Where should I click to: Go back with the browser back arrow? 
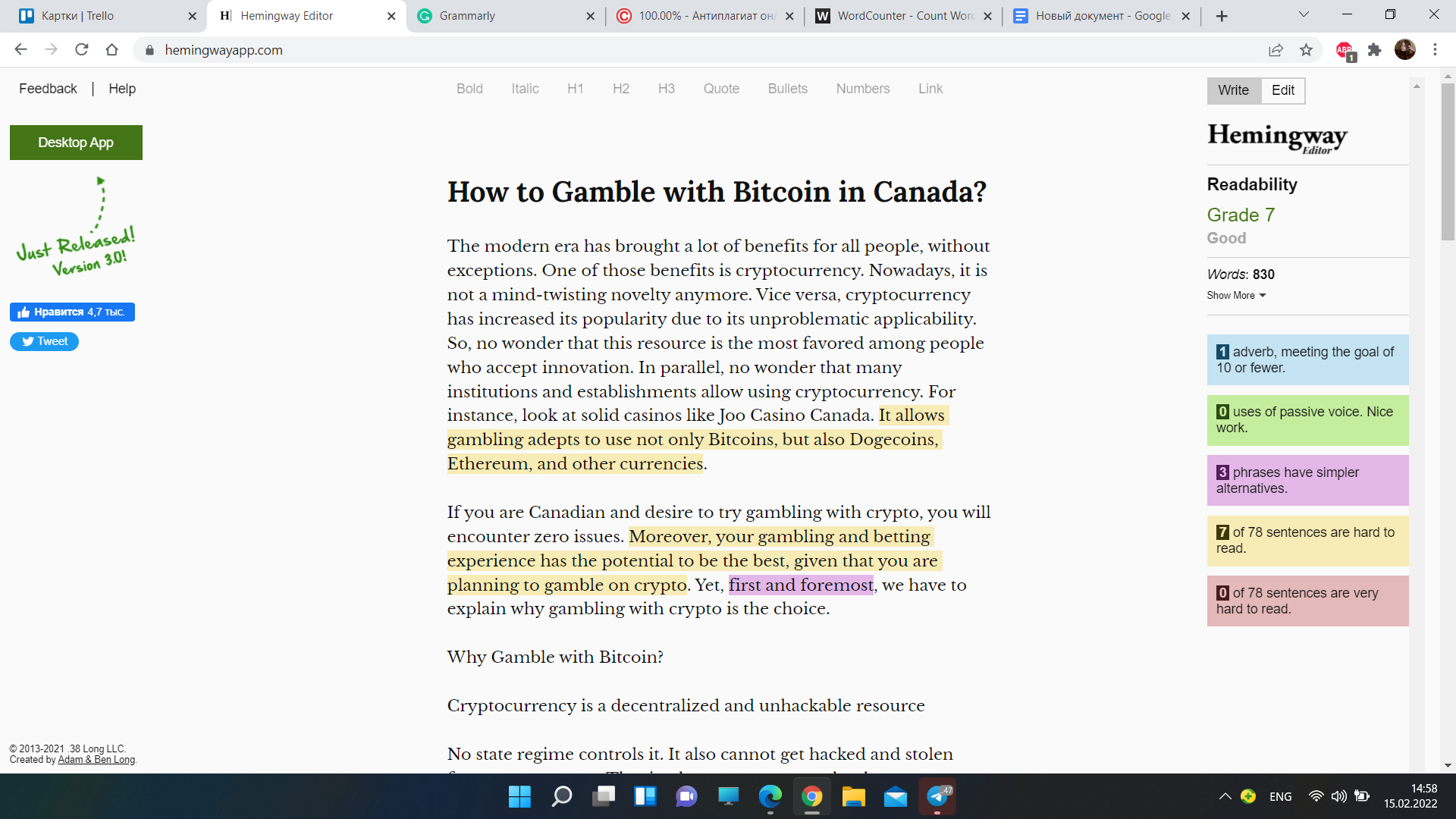20,49
